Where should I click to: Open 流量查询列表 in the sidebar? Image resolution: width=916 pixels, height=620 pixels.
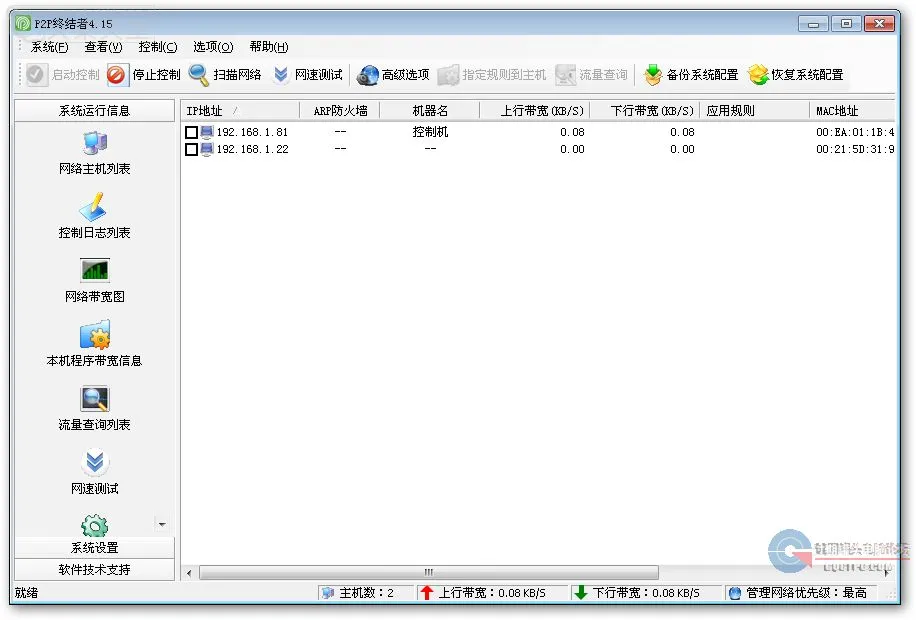pos(94,399)
